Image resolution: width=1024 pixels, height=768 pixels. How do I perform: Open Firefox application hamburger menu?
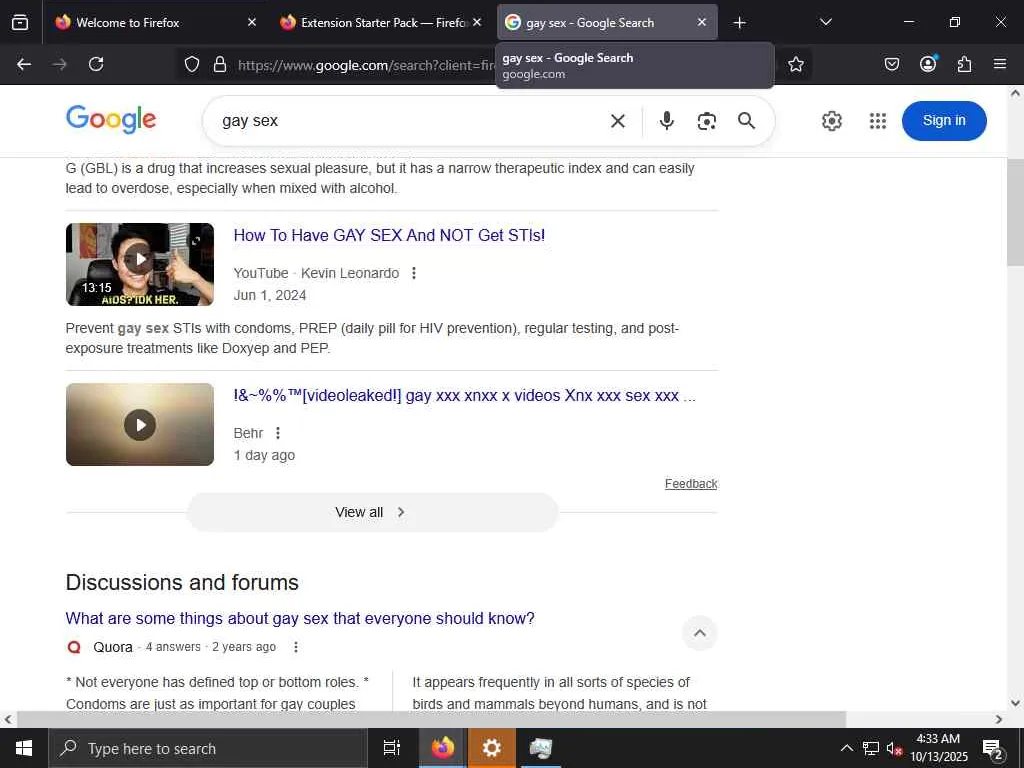(x=999, y=64)
